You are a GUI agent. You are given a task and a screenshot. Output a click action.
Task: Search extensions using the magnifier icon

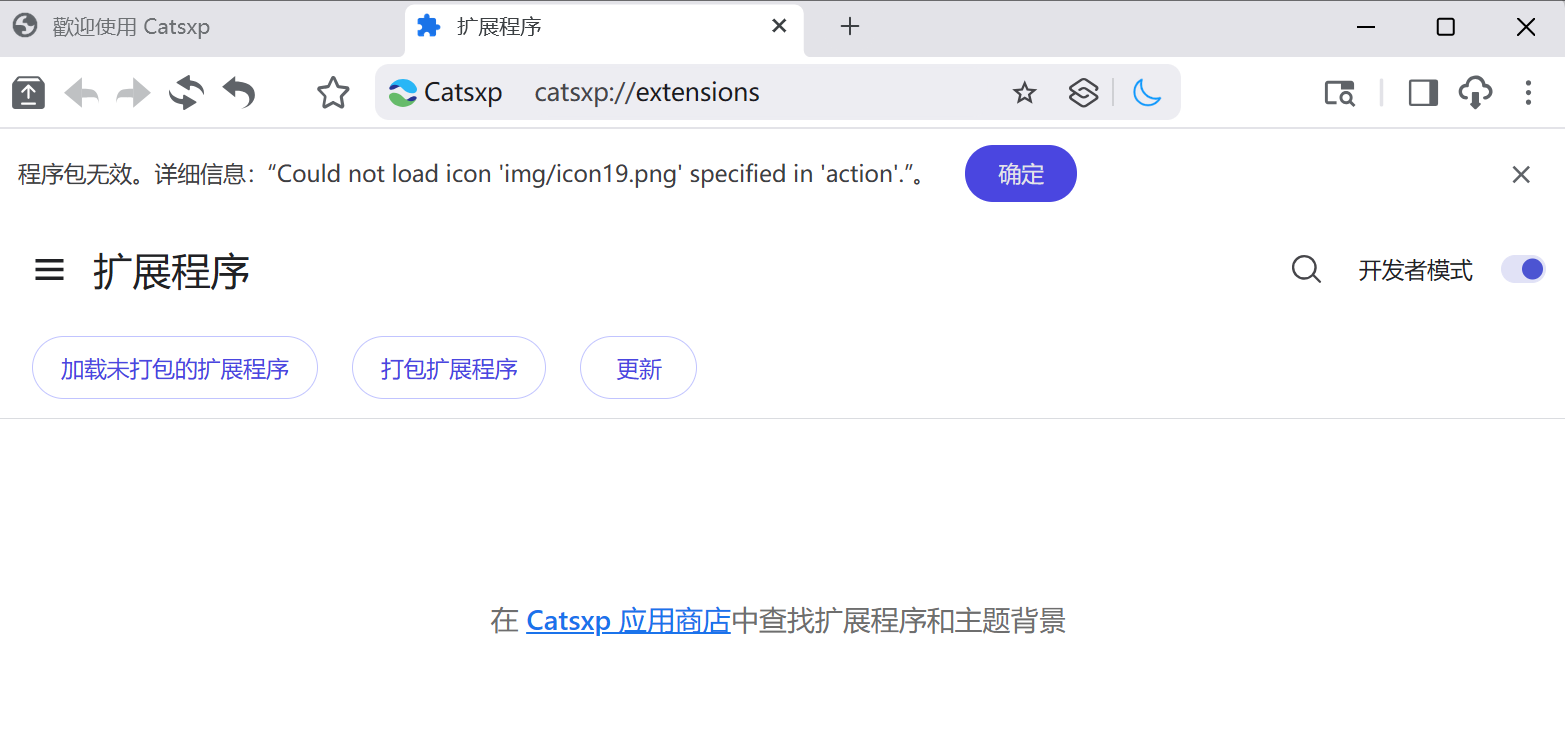(1306, 270)
